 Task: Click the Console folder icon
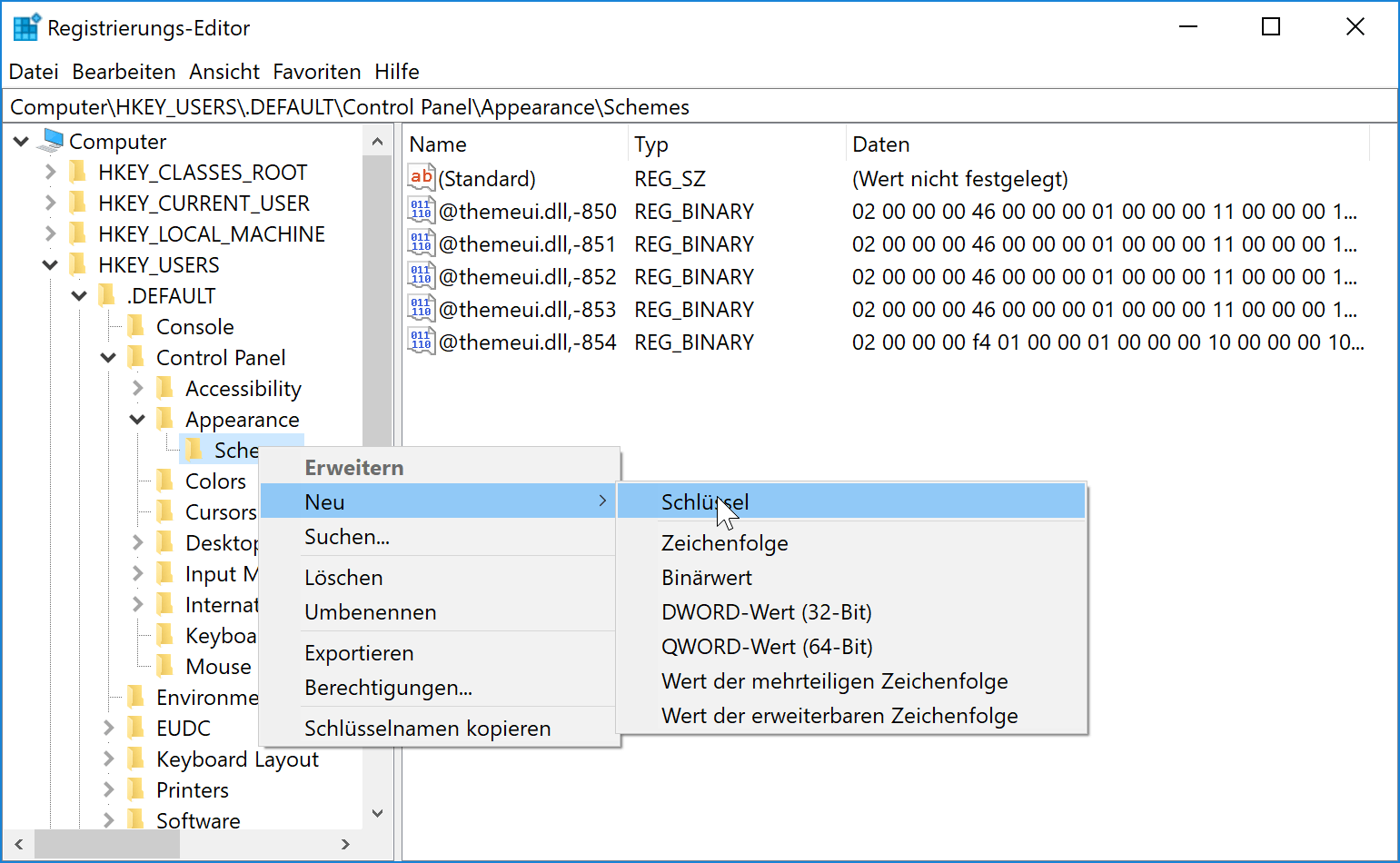point(137,326)
